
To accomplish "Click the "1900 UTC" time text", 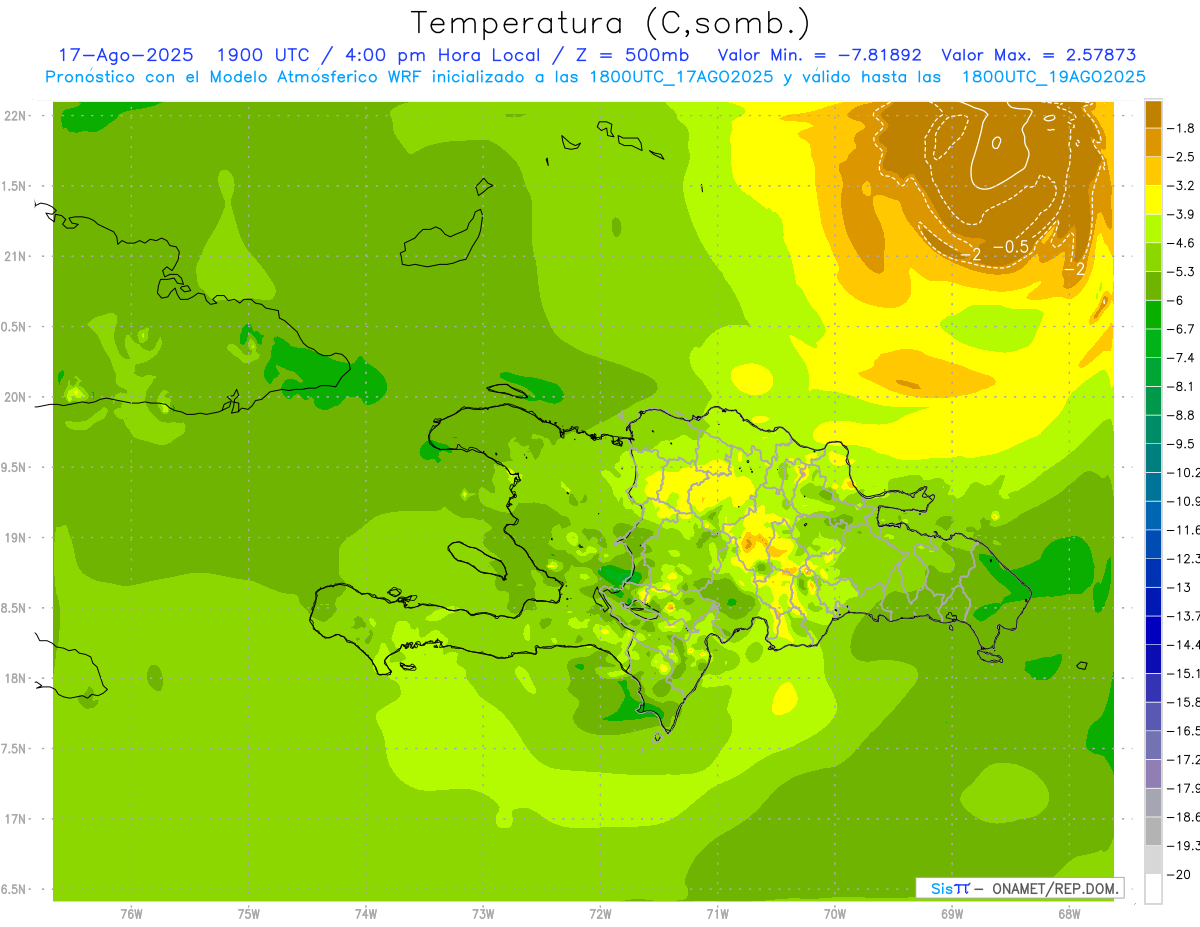I will 265,55.
